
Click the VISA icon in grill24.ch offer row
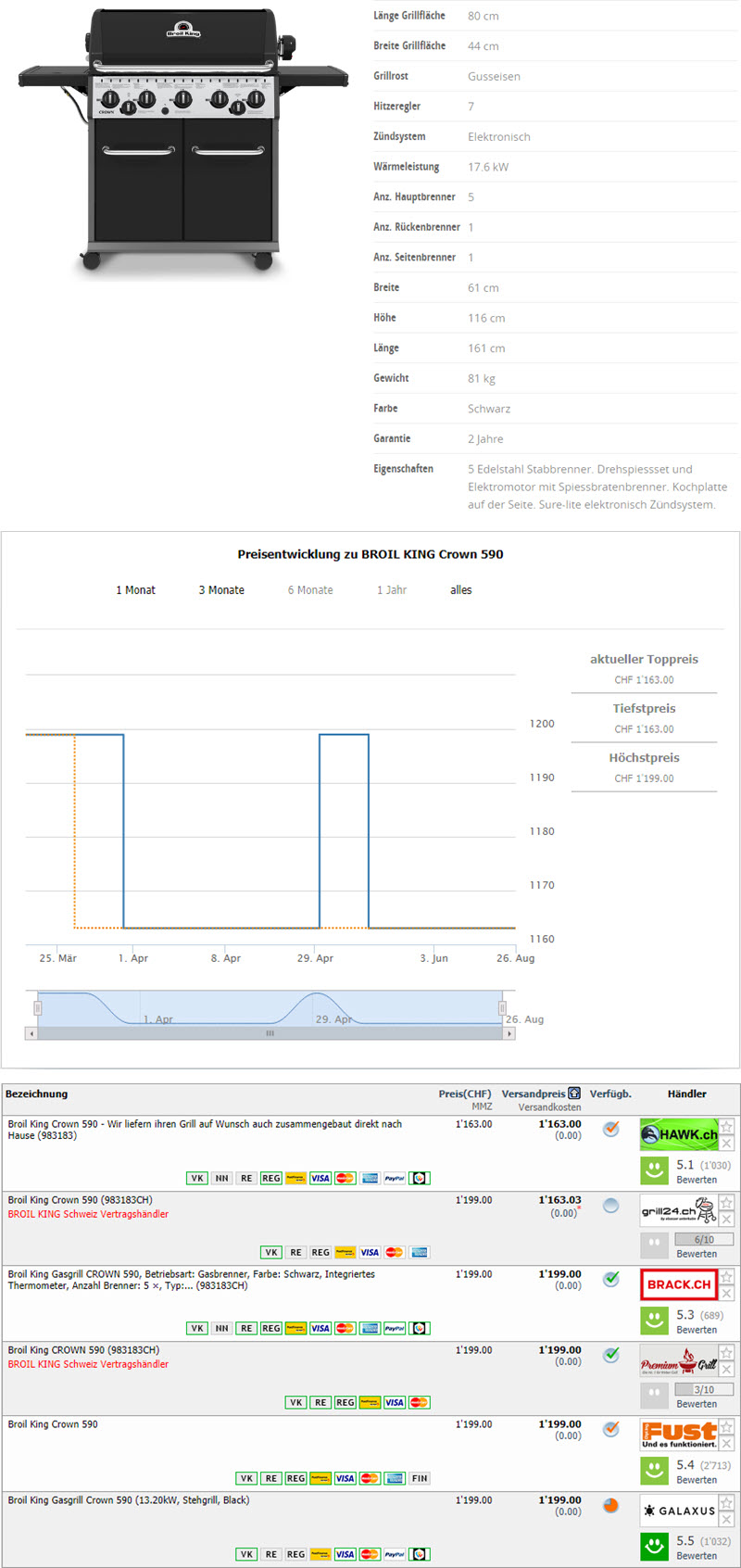coord(370,1252)
